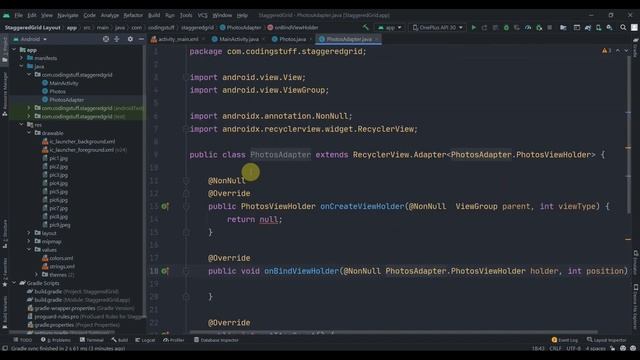Open the SDK Manager toolbar icon
Image resolution: width=640 pixels, height=360 pixels.
[609, 27]
